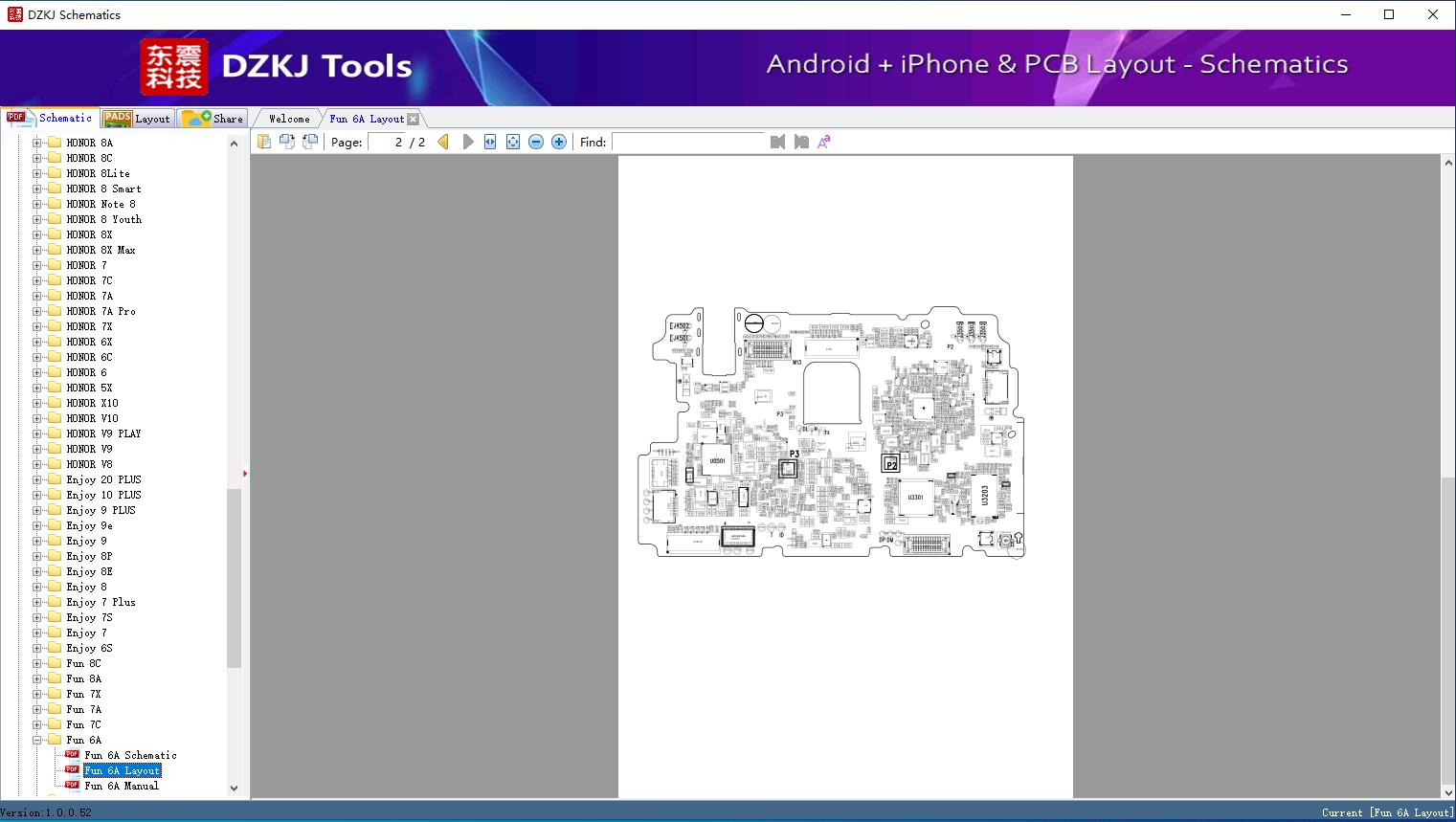Open Fun 6A Schematic file
The height and width of the screenshot is (822, 1456).
130,755
